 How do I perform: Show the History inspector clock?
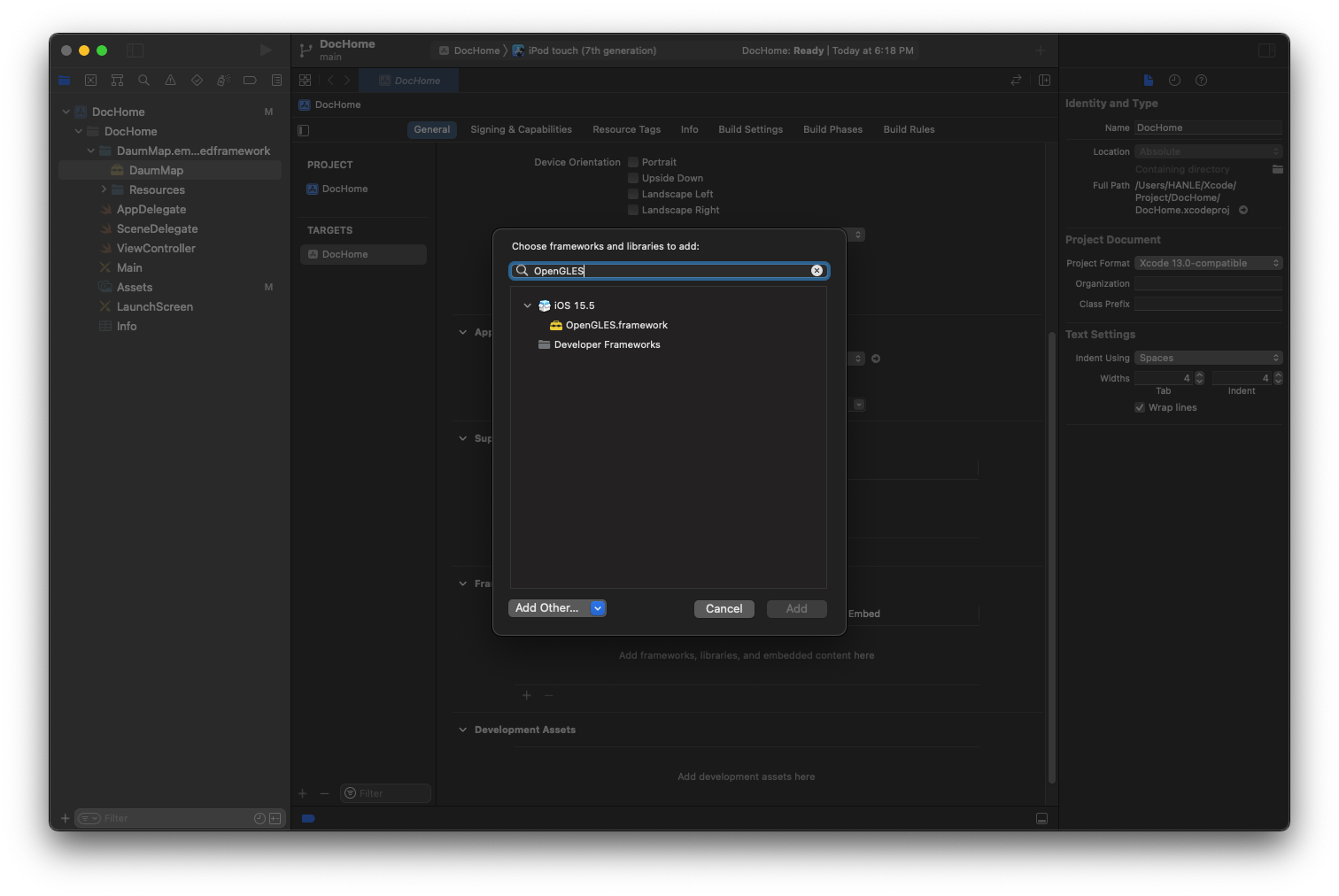point(1174,81)
